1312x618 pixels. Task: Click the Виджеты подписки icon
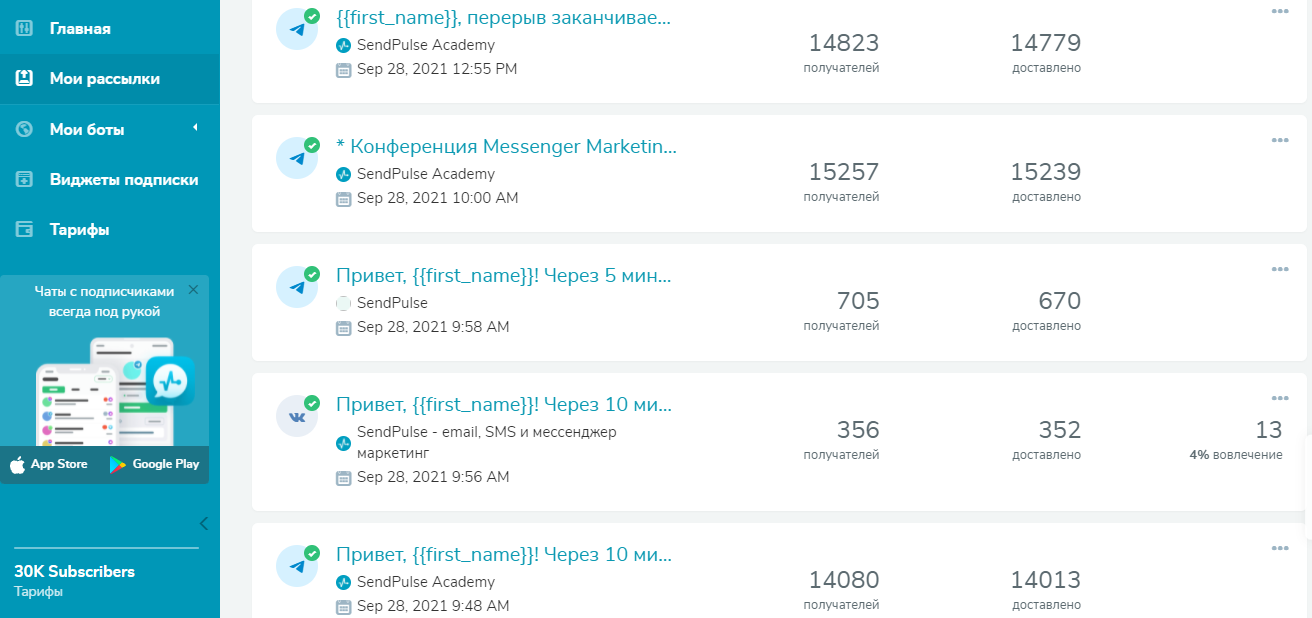(25, 180)
